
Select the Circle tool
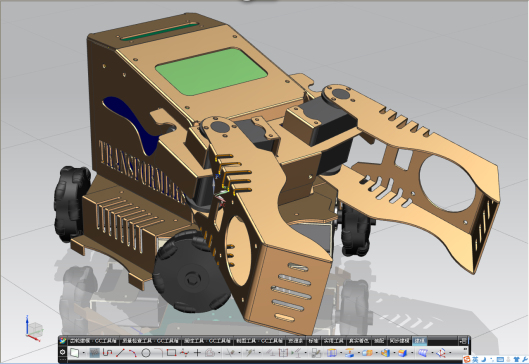tap(146, 353)
